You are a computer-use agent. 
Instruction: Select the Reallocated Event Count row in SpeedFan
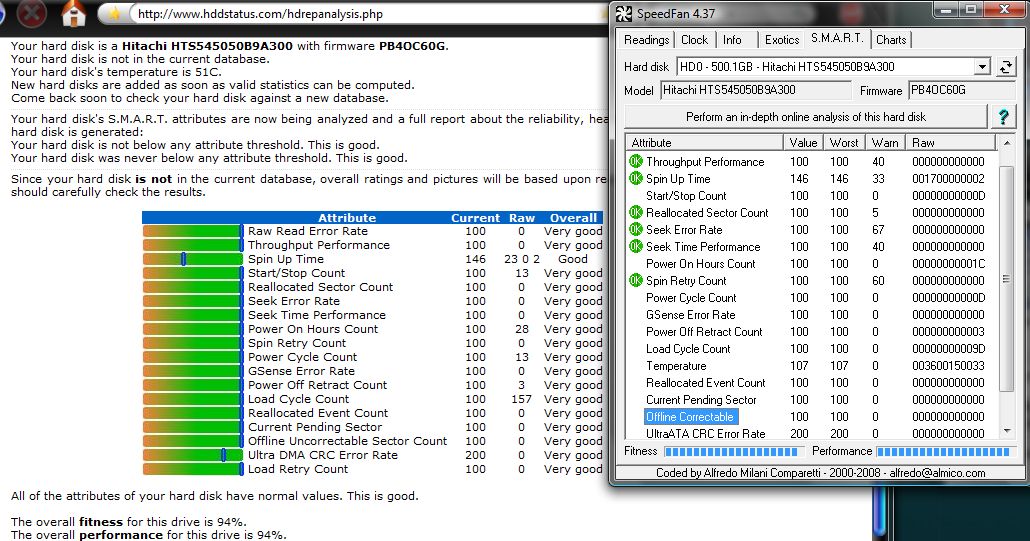pos(813,383)
